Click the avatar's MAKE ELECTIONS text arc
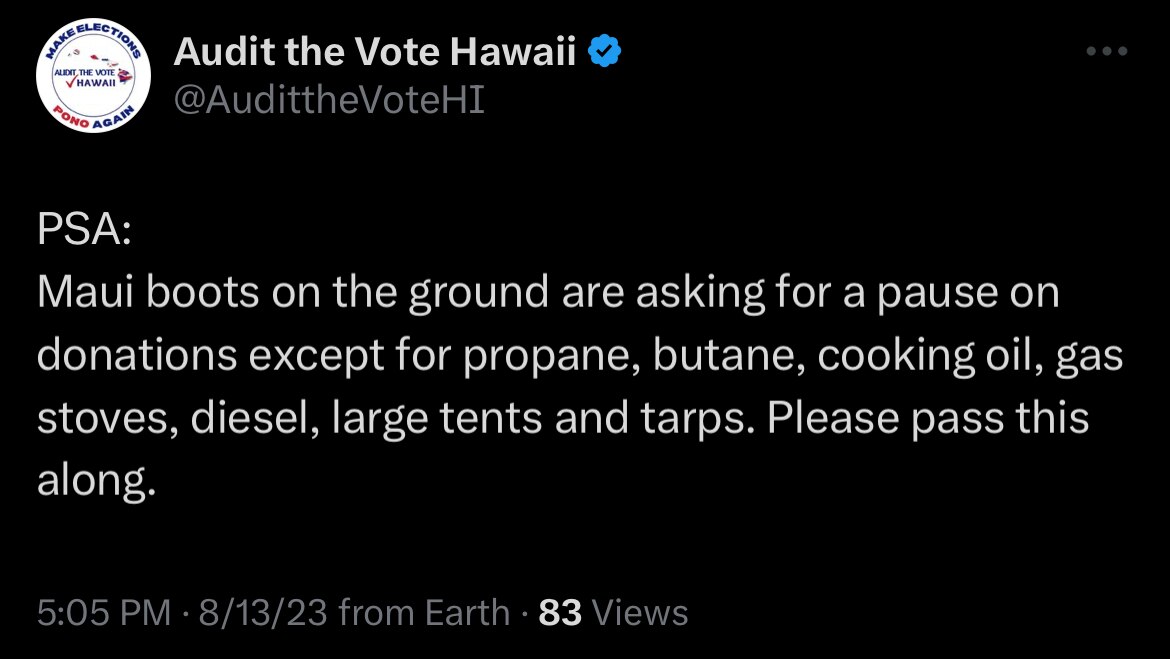Viewport: 1170px width, 659px height. (93, 28)
